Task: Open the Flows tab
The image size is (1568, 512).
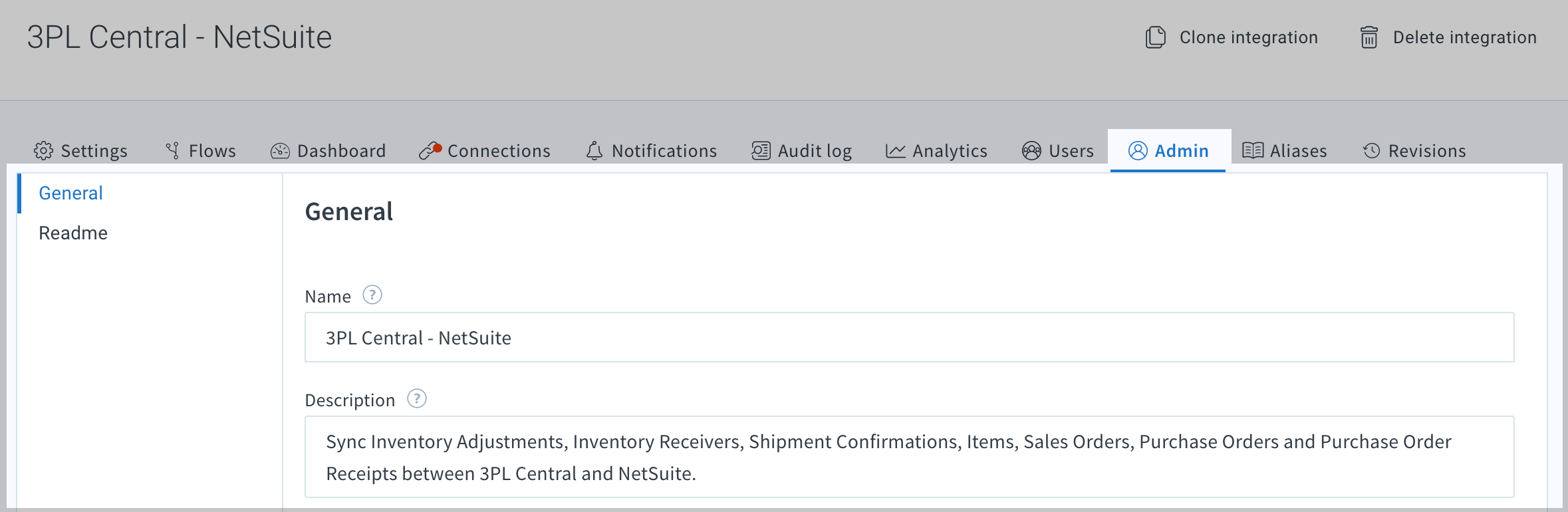Action: [x=200, y=151]
